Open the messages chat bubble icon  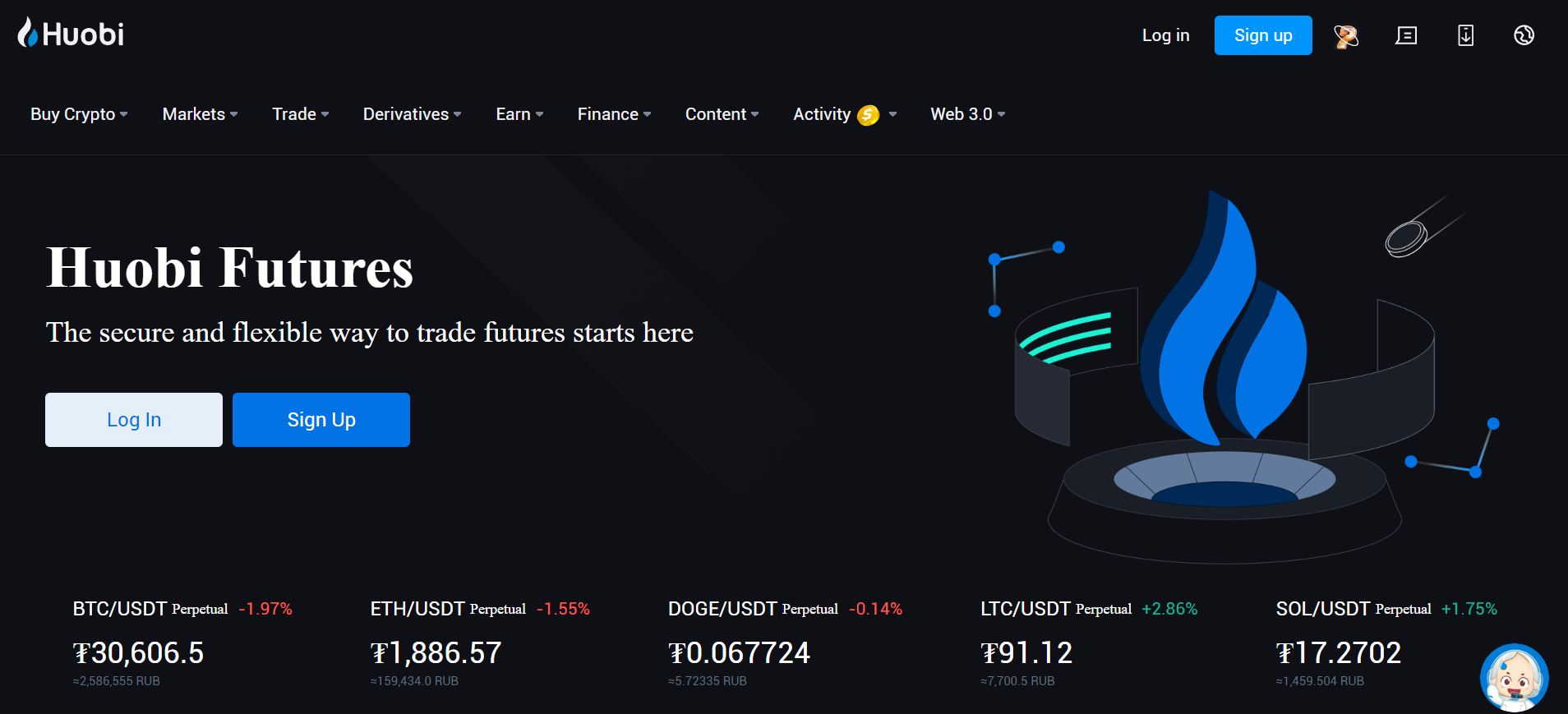coord(1406,35)
